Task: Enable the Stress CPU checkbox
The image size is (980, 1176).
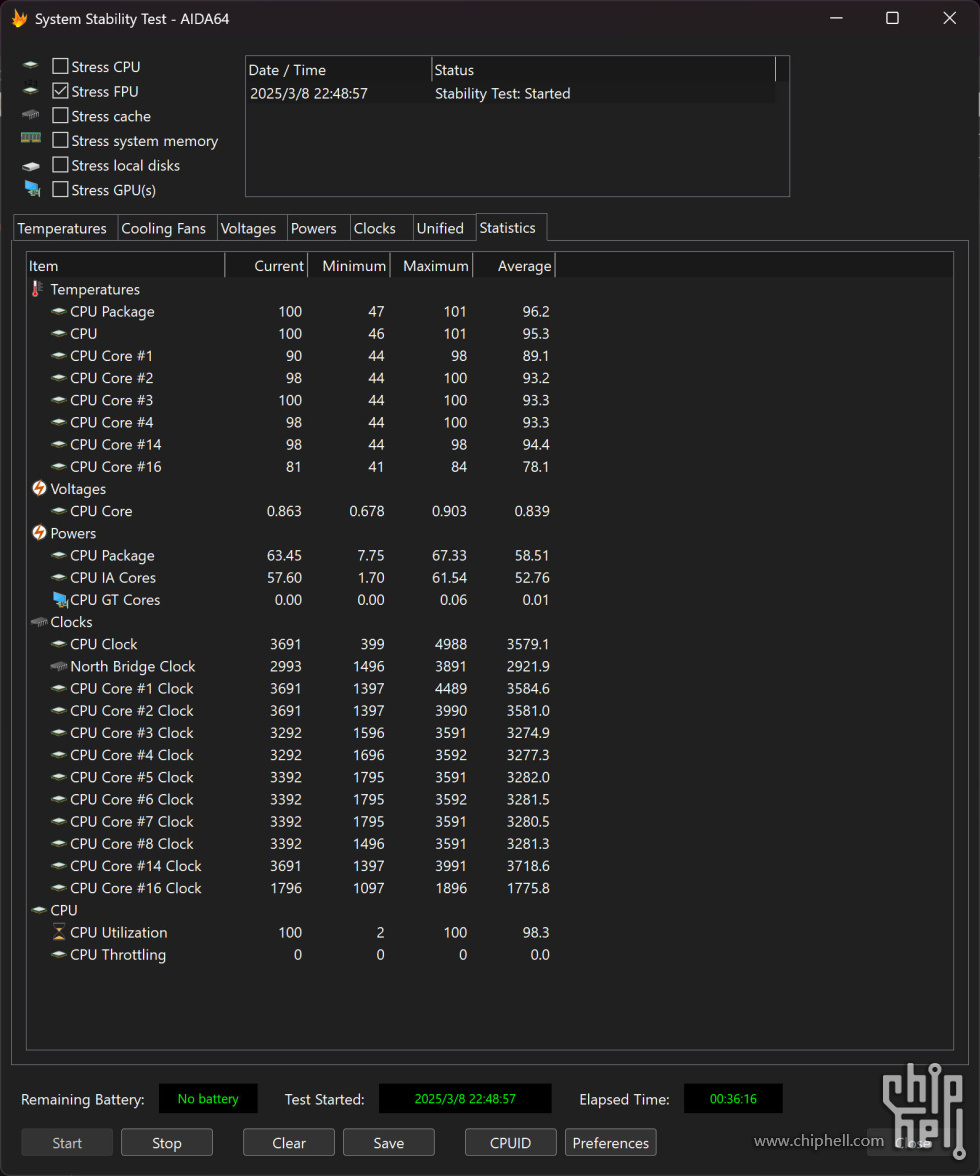Action: (x=60, y=66)
